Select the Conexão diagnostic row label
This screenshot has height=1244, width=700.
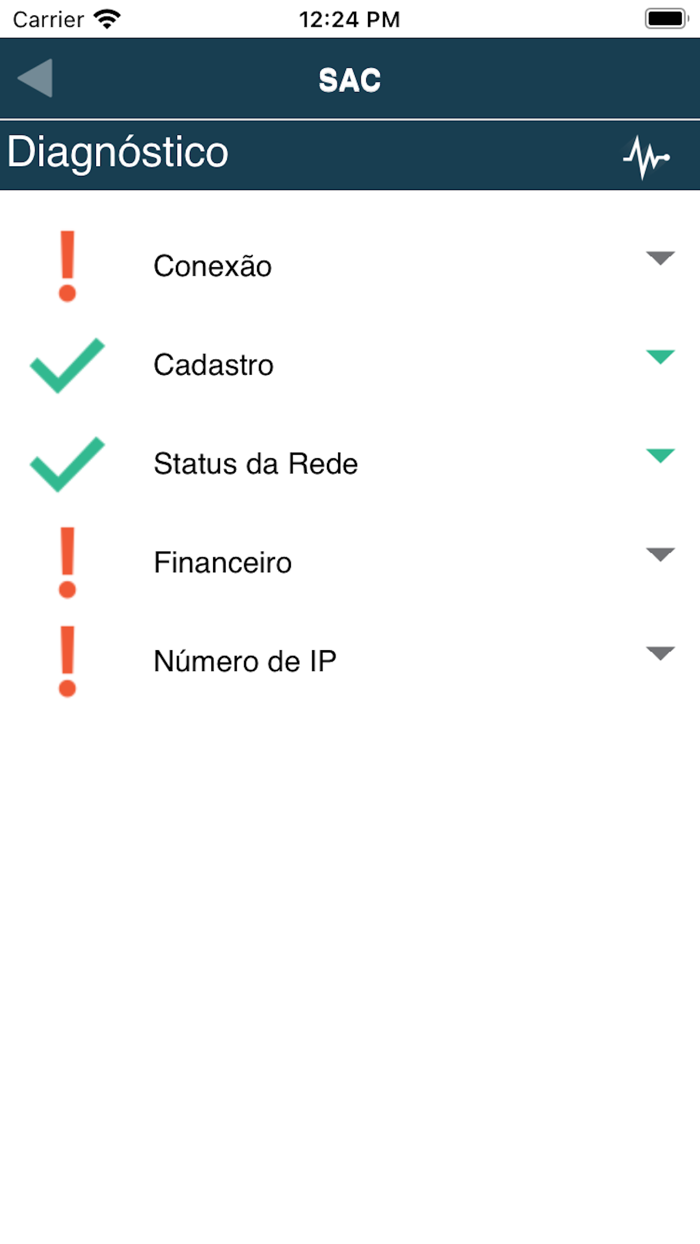[212, 267]
